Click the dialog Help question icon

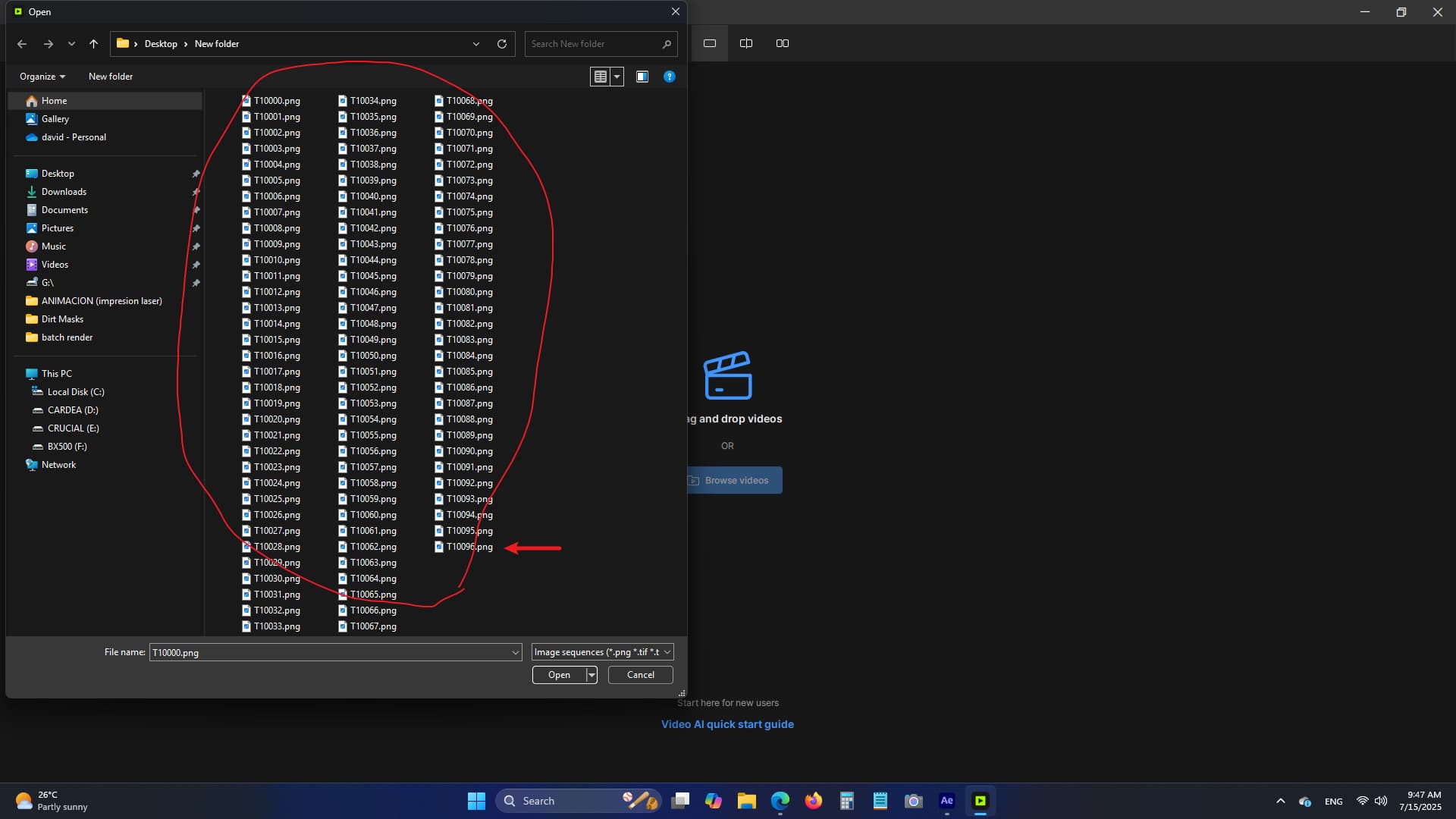click(x=669, y=77)
